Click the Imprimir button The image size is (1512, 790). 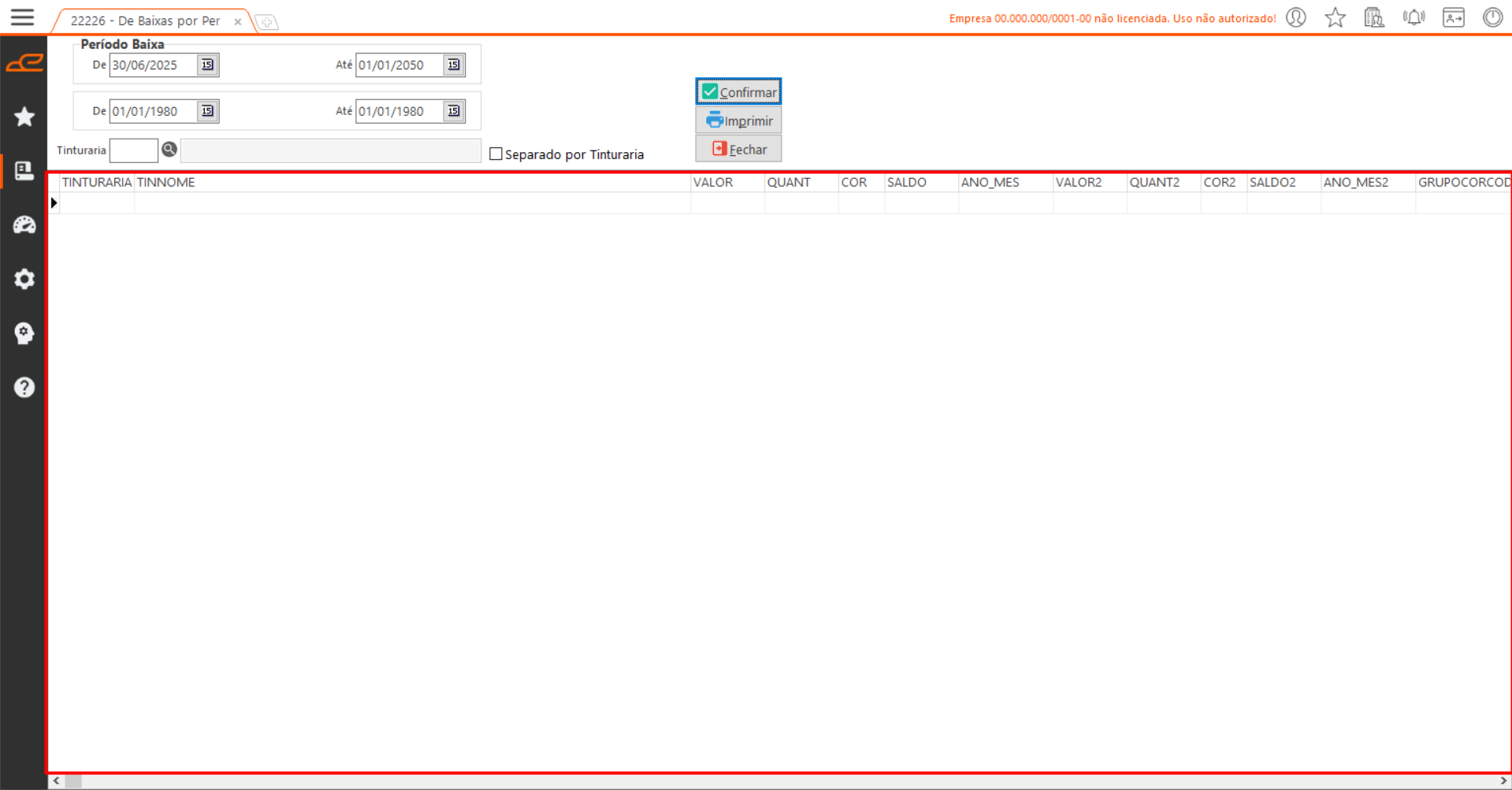[738, 121]
